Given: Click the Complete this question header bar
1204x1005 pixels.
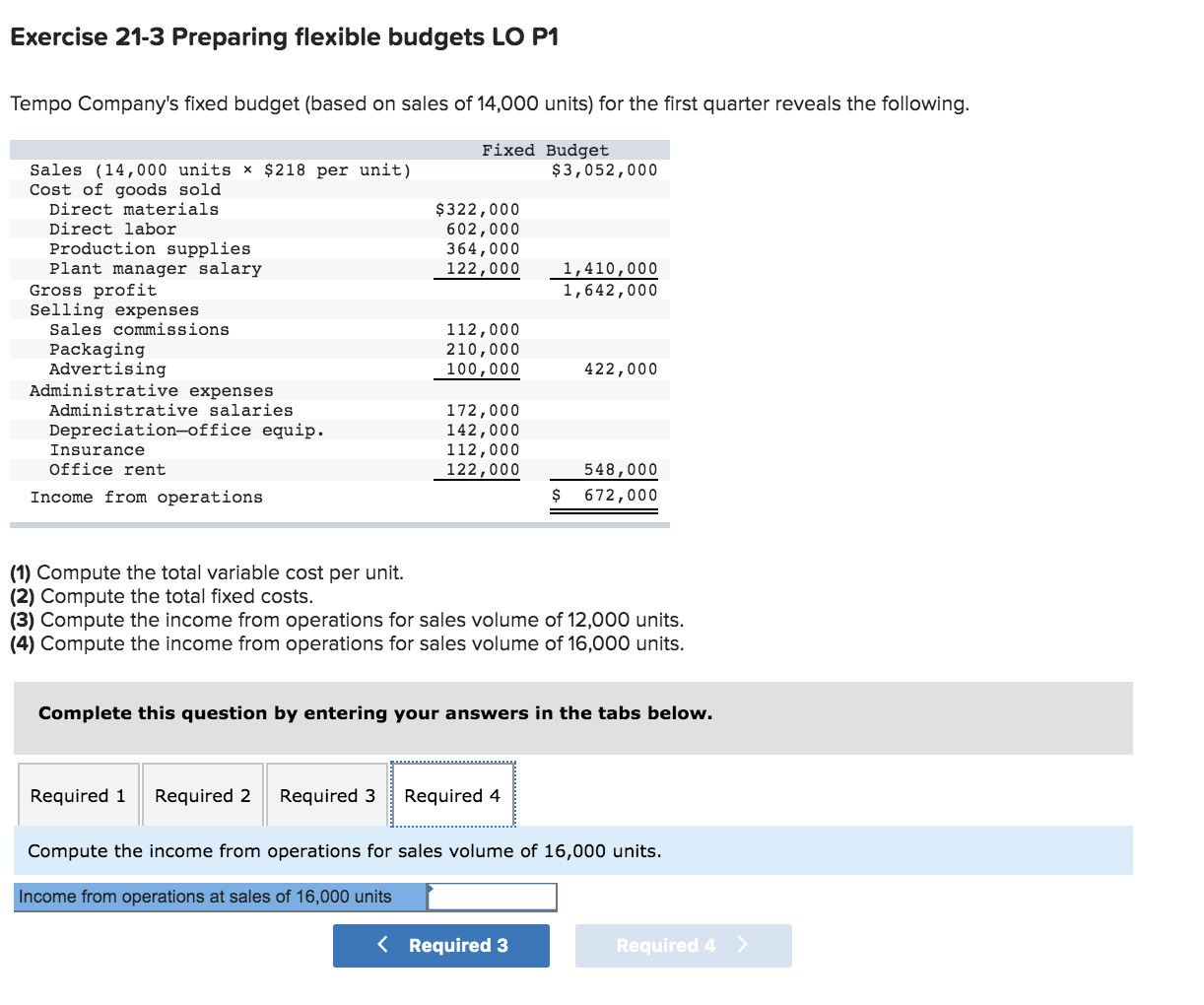Looking at the screenshot, I should [x=374, y=713].
